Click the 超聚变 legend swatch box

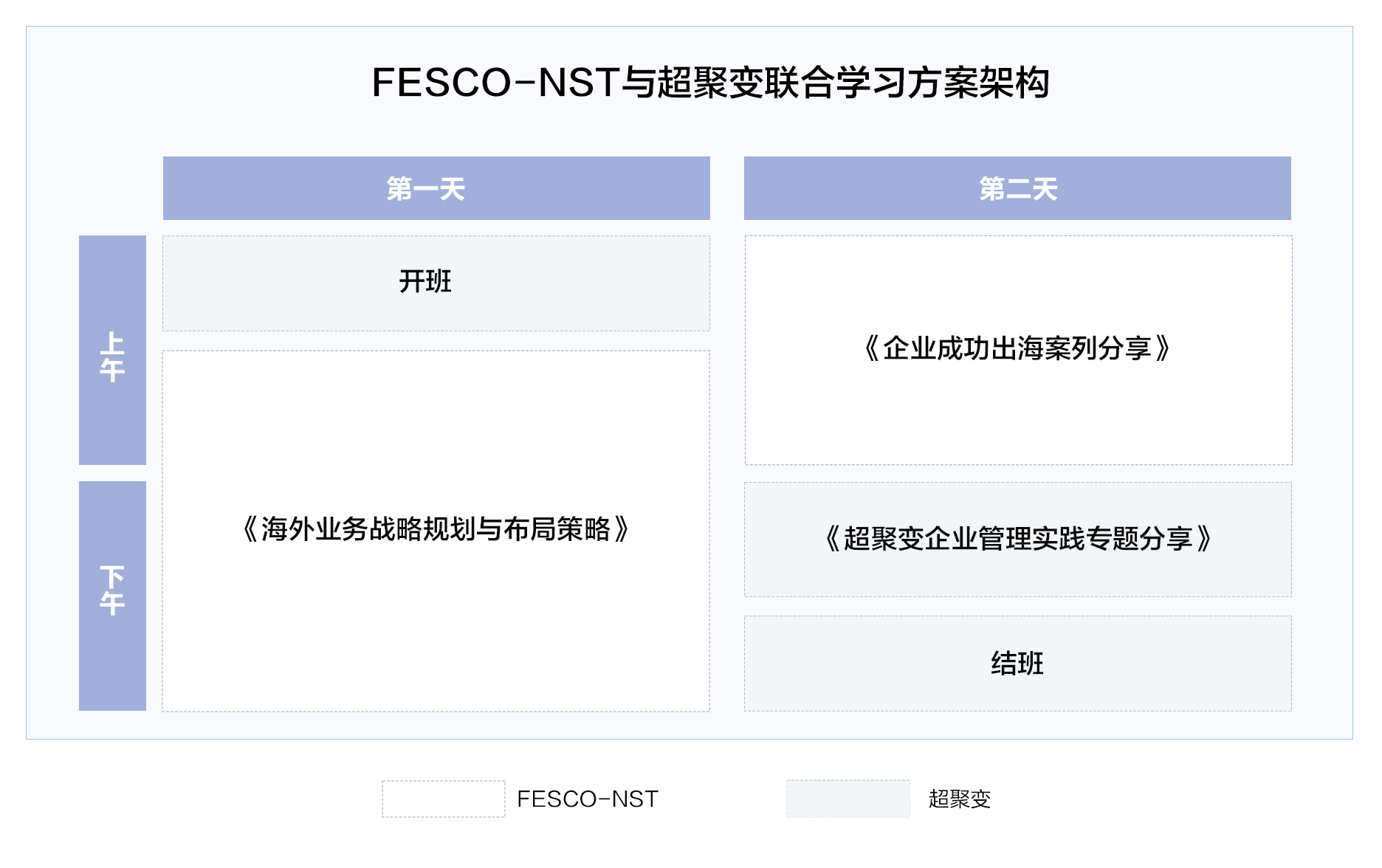point(848,799)
